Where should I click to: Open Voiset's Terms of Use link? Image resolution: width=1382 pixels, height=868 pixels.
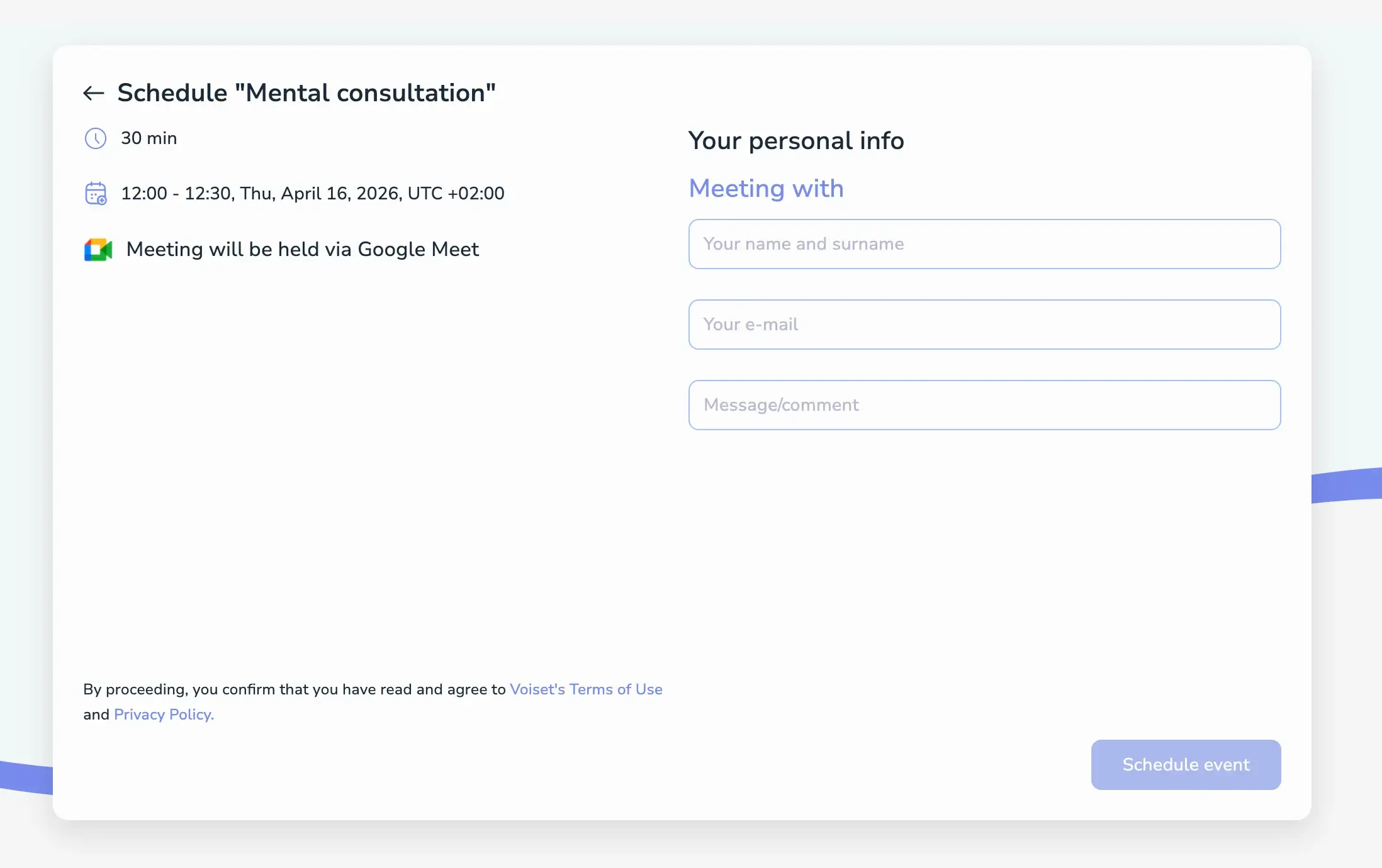coord(586,689)
